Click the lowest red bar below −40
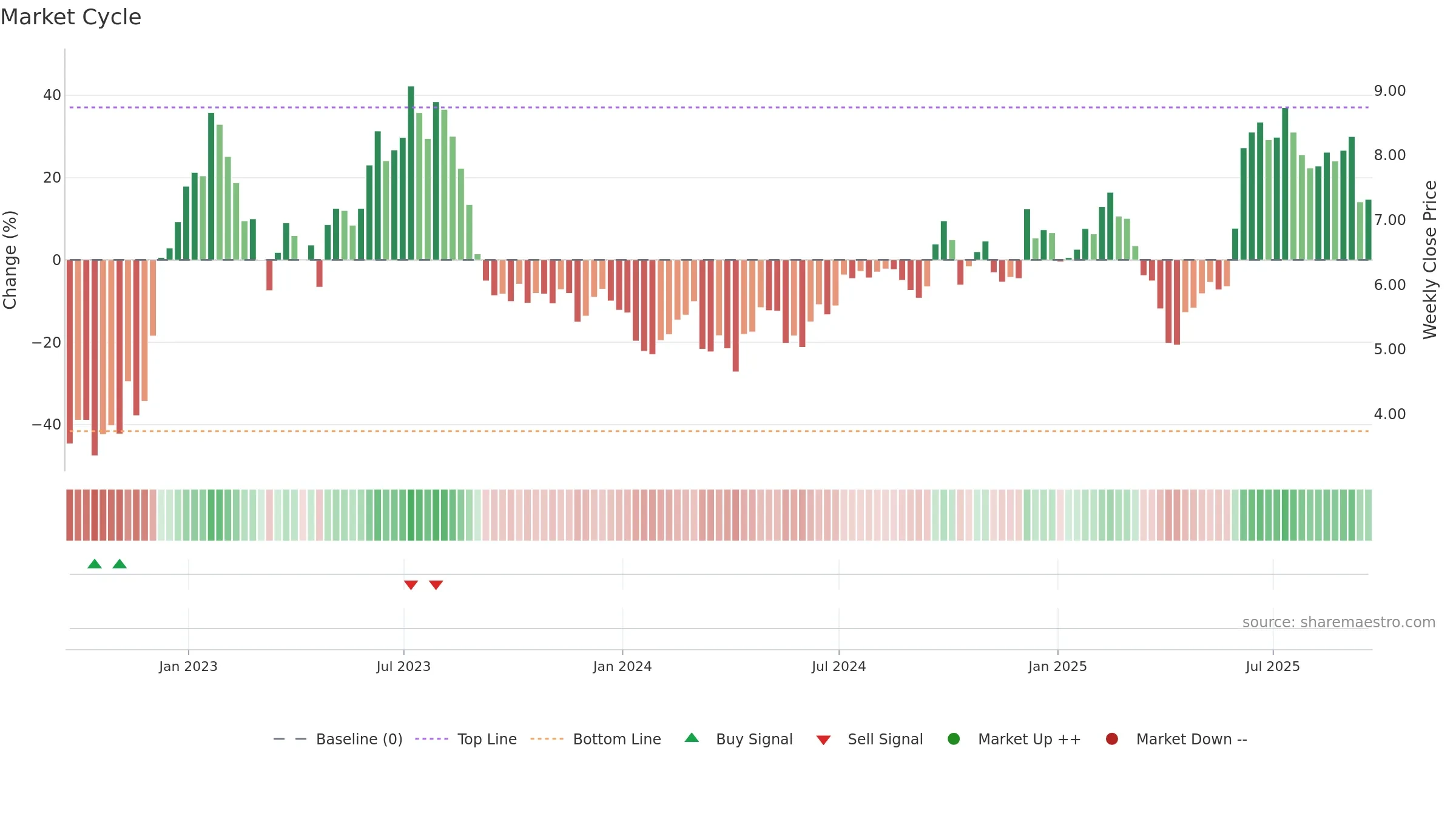 [x=95, y=357]
